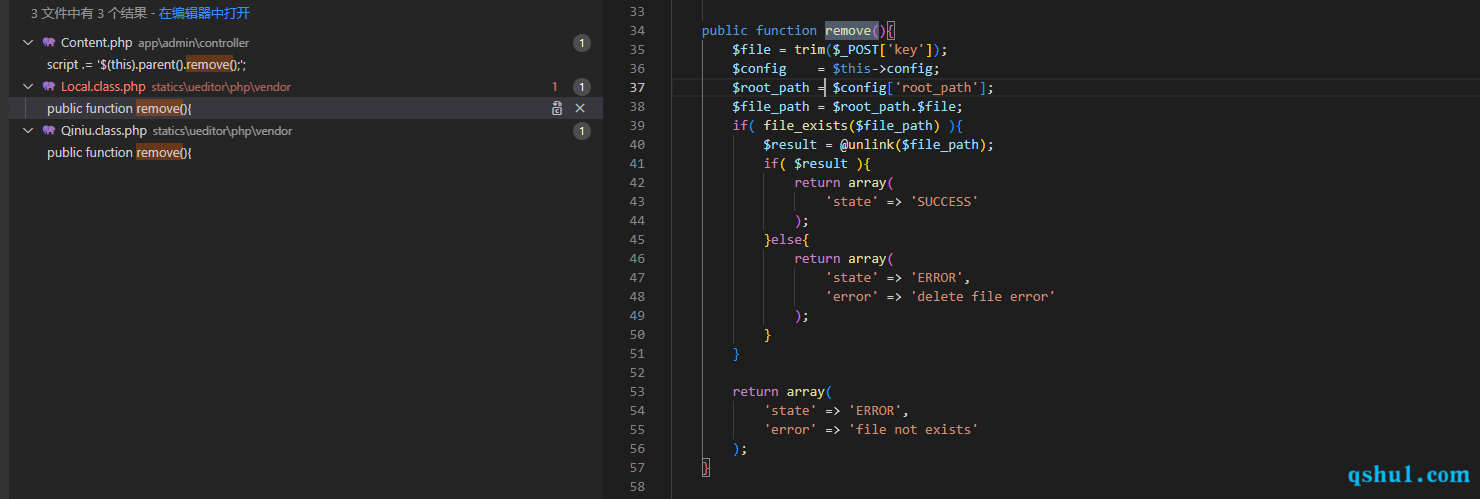Click the PHP icon next to Qiniu.class.php
The height and width of the screenshot is (499, 1480).
point(48,131)
